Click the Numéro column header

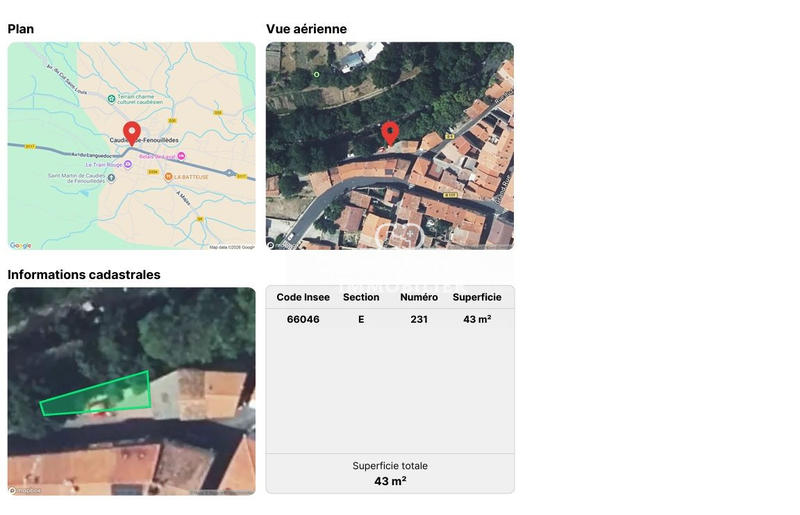pyautogui.click(x=419, y=297)
